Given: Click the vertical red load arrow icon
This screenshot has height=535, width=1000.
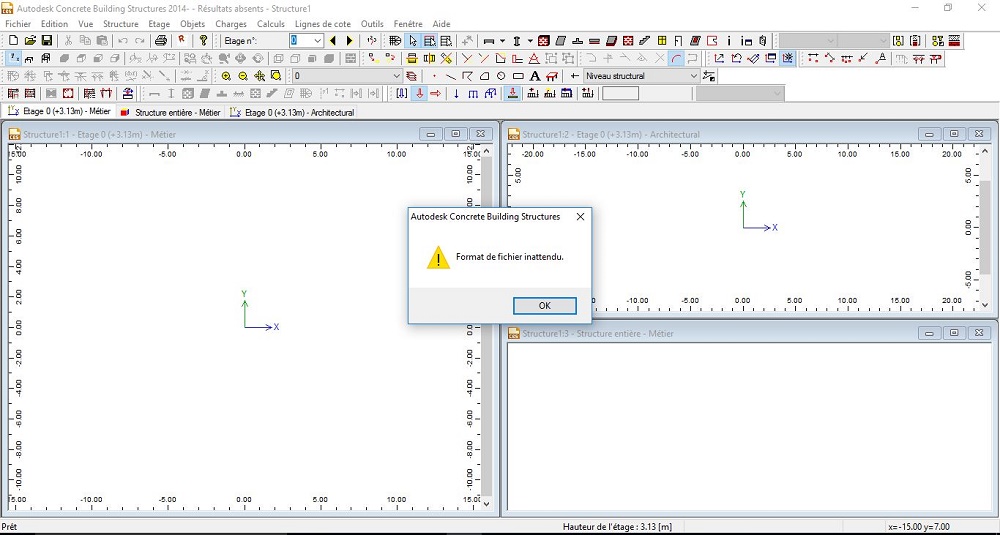Looking at the screenshot, I should tap(419, 94).
